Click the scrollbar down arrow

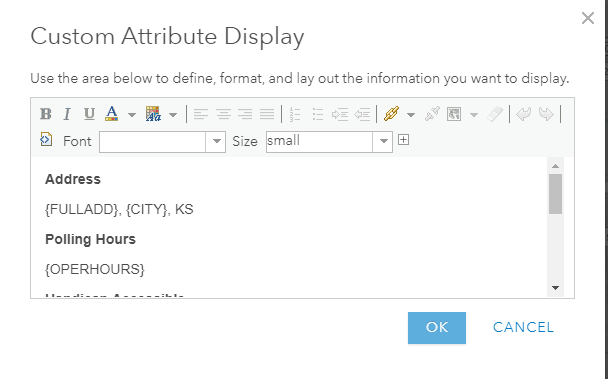[x=555, y=288]
